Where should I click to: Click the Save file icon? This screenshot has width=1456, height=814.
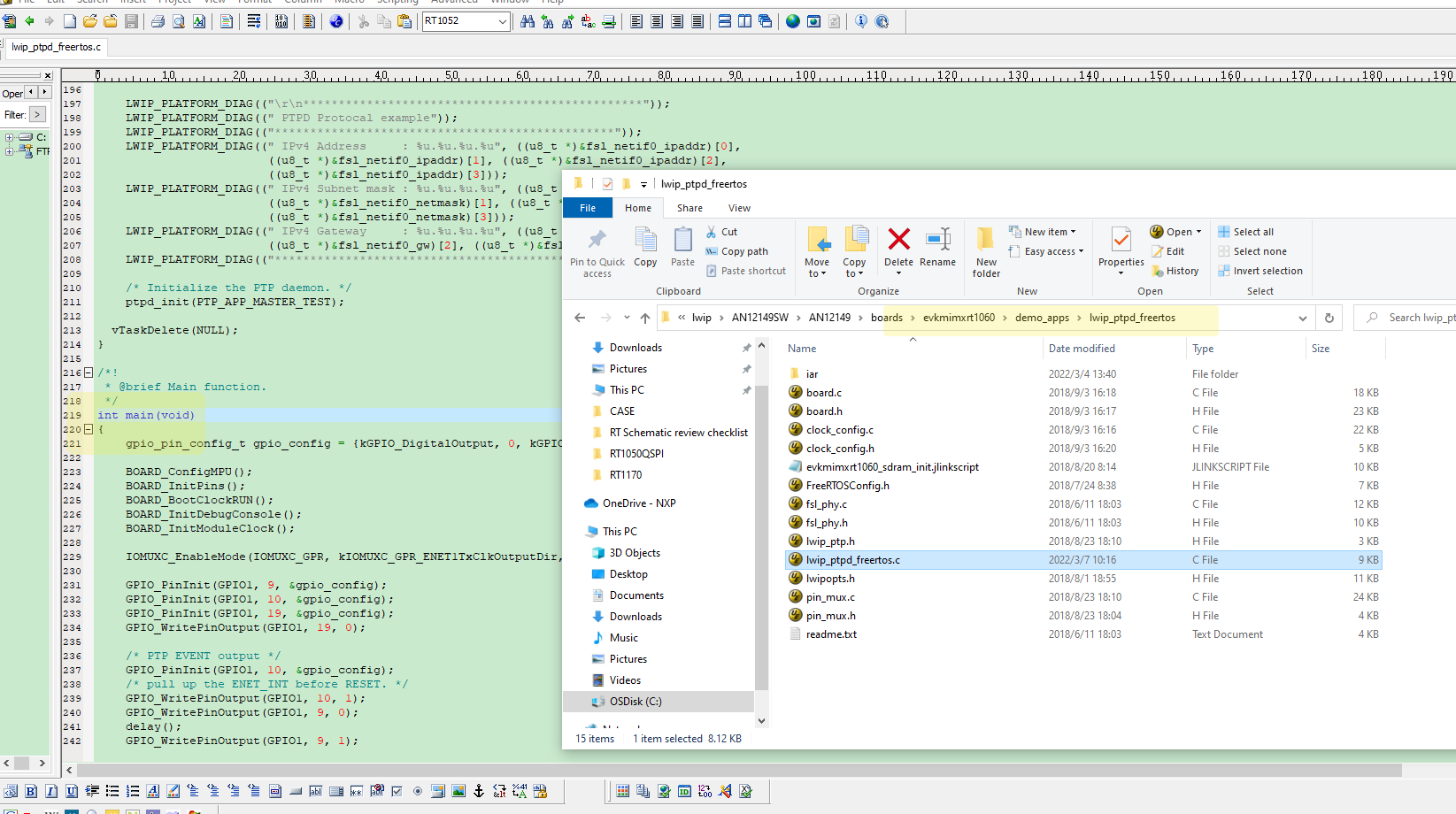tap(131, 21)
